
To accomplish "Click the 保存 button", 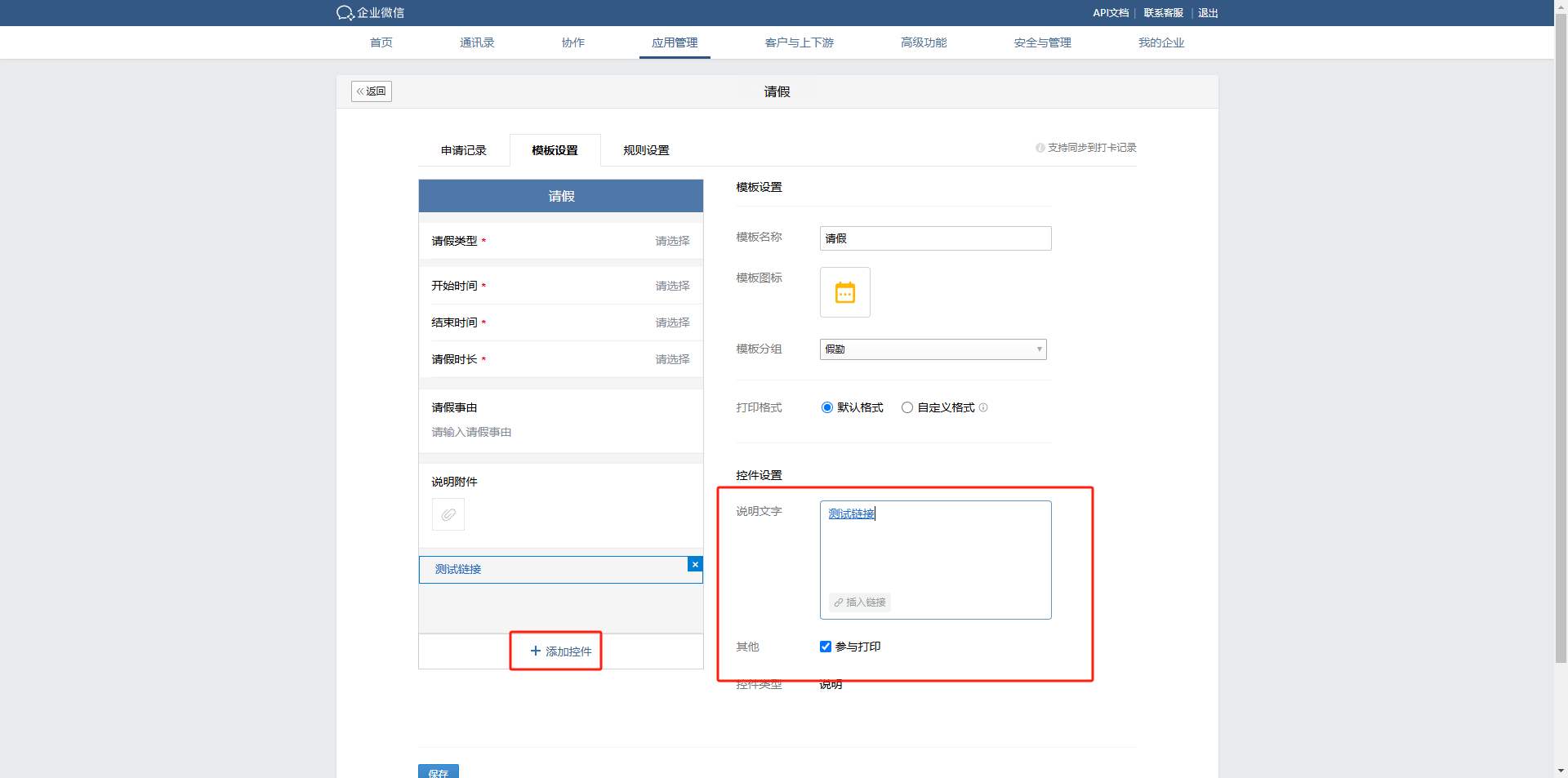I will [x=439, y=771].
